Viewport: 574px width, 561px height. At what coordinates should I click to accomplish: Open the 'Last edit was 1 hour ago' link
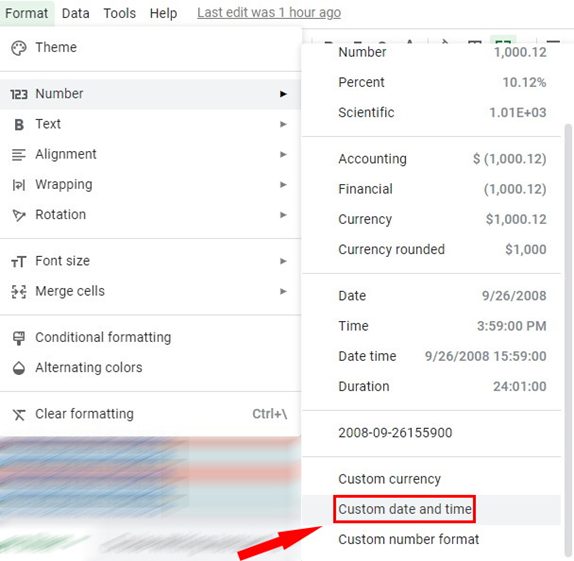(x=269, y=12)
